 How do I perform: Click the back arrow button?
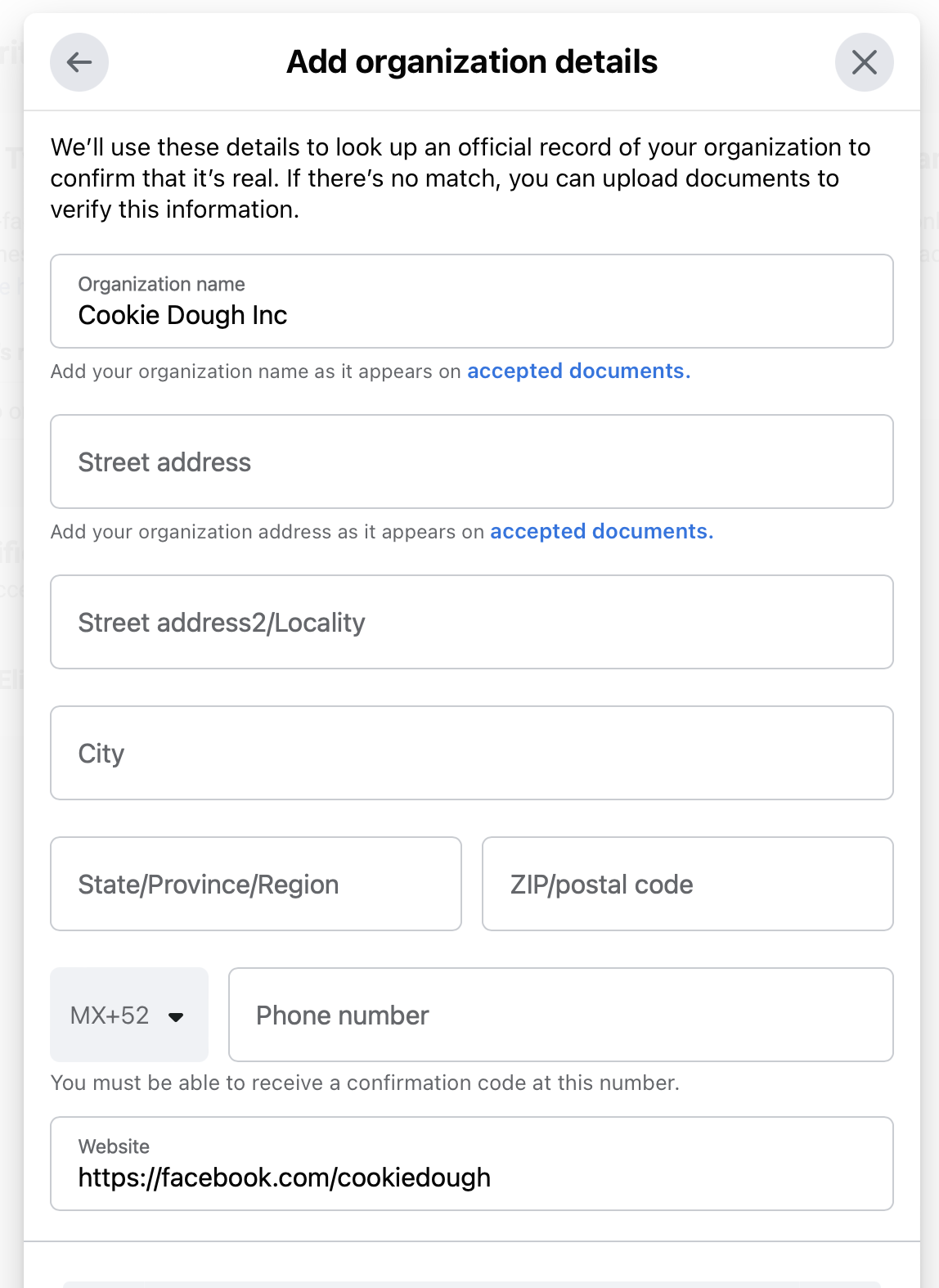tap(79, 62)
